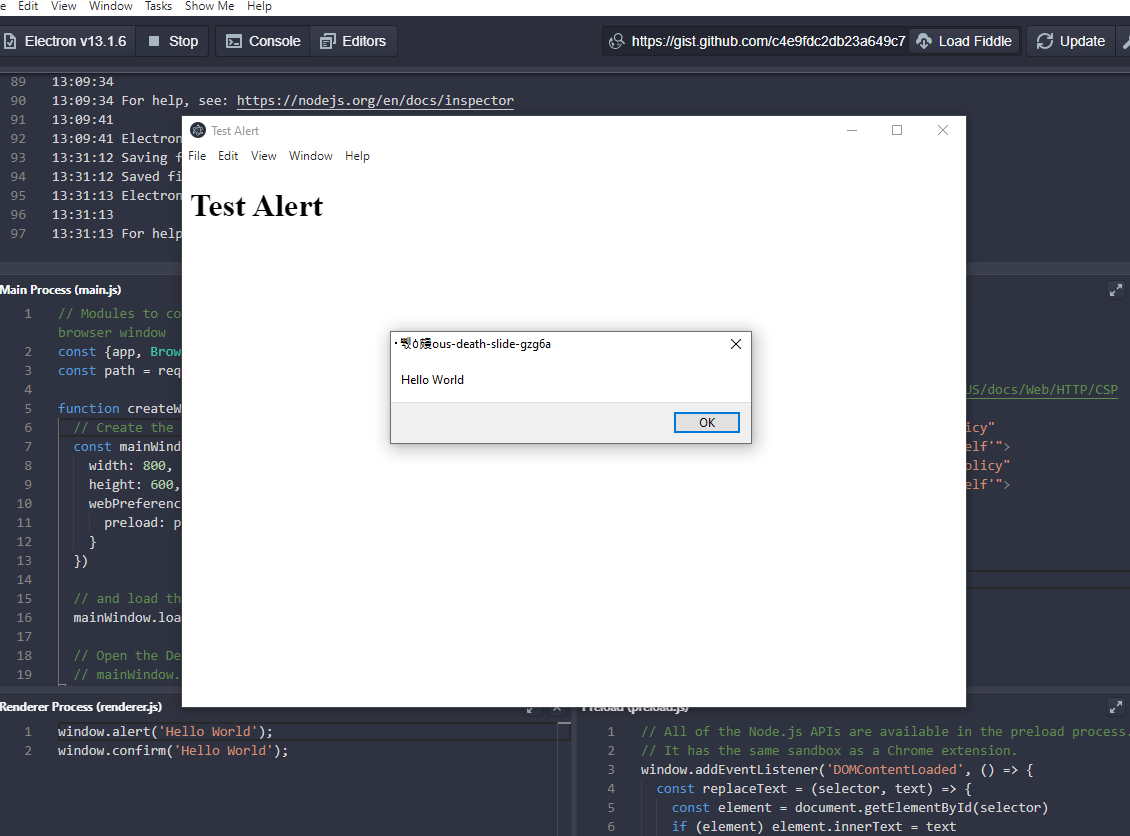Open the Help menu in the Test Alert window
Screen dimensions: 1130x836
pos(357,156)
